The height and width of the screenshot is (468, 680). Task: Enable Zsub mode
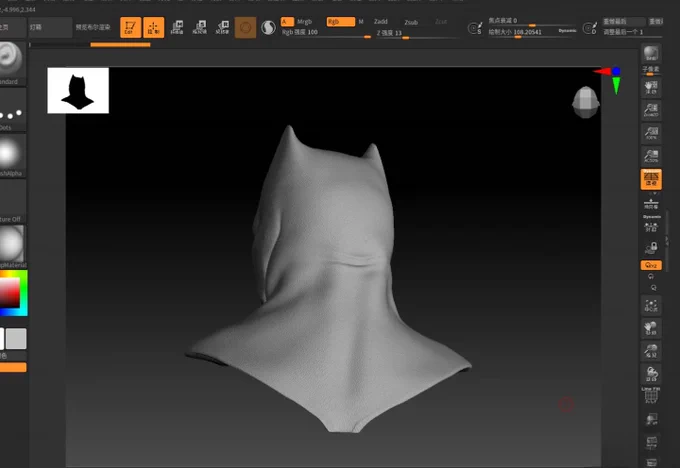pos(411,22)
